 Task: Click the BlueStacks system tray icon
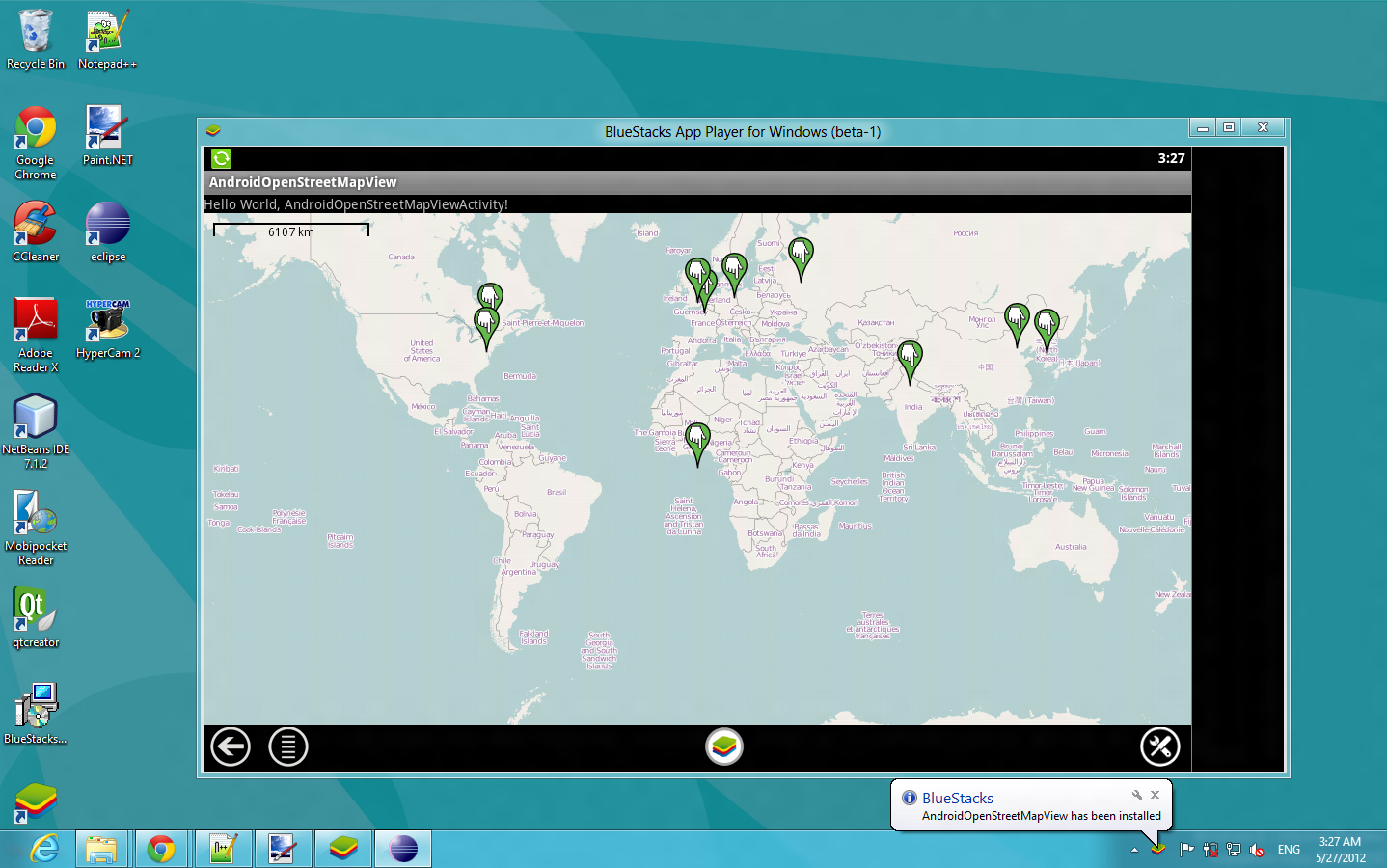1157,849
